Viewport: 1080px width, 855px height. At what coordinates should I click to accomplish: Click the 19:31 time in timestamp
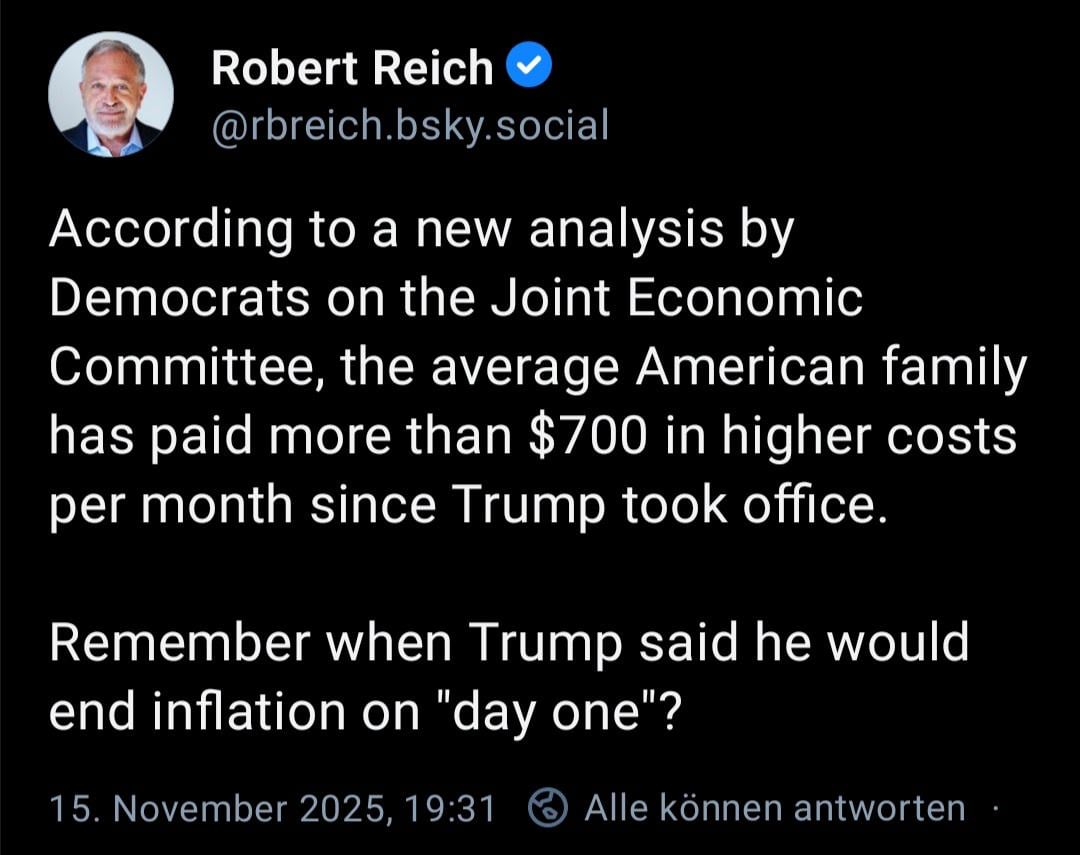click(457, 808)
